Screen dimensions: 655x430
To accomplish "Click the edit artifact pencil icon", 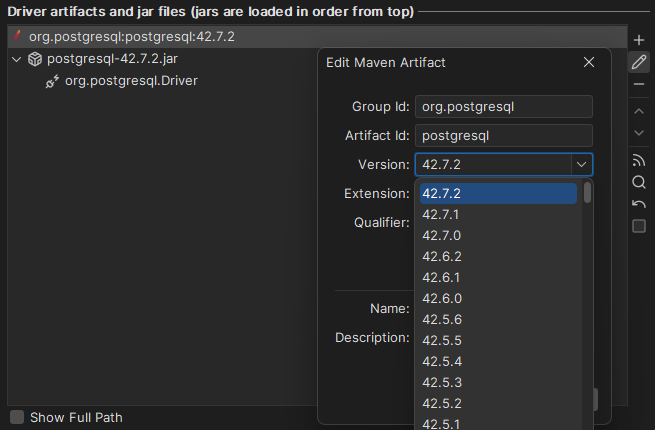I will point(639,62).
